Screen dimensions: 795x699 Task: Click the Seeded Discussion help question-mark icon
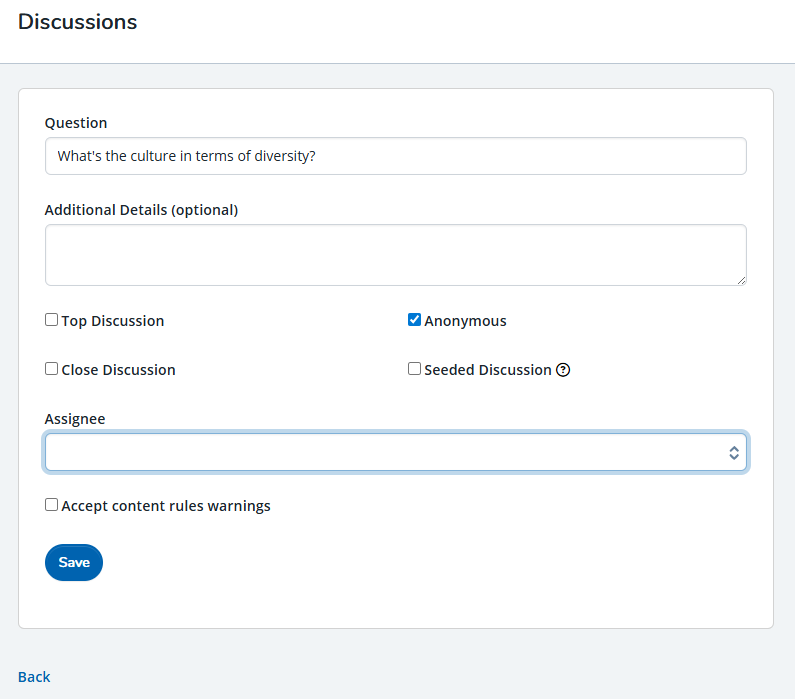(563, 370)
